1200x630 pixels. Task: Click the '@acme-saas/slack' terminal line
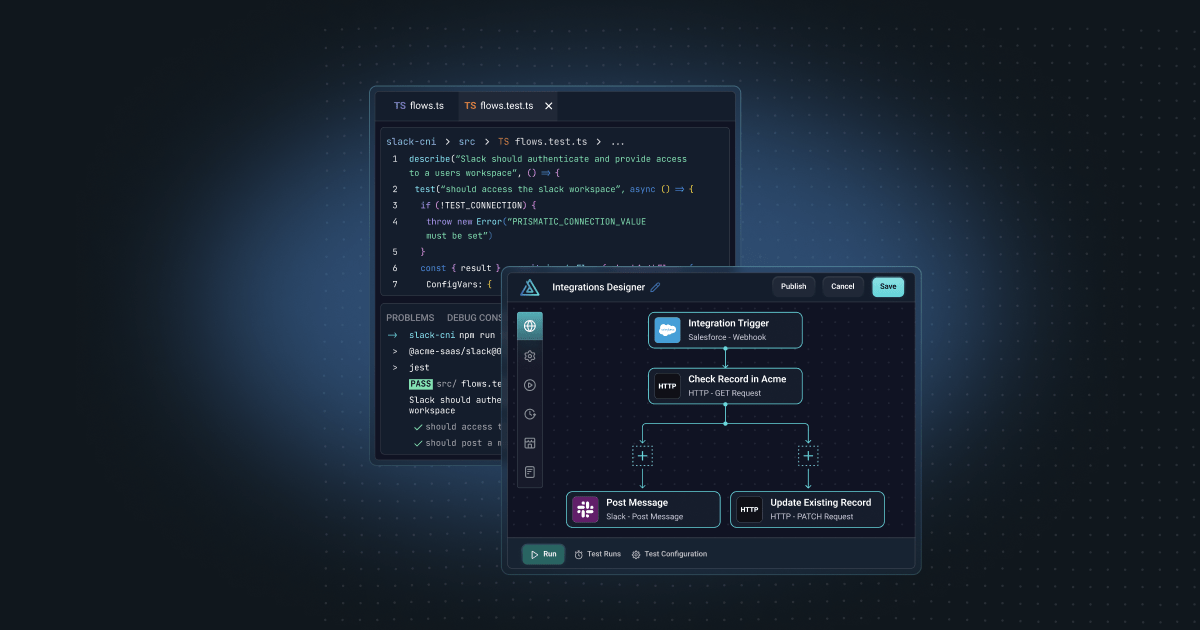coord(455,351)
